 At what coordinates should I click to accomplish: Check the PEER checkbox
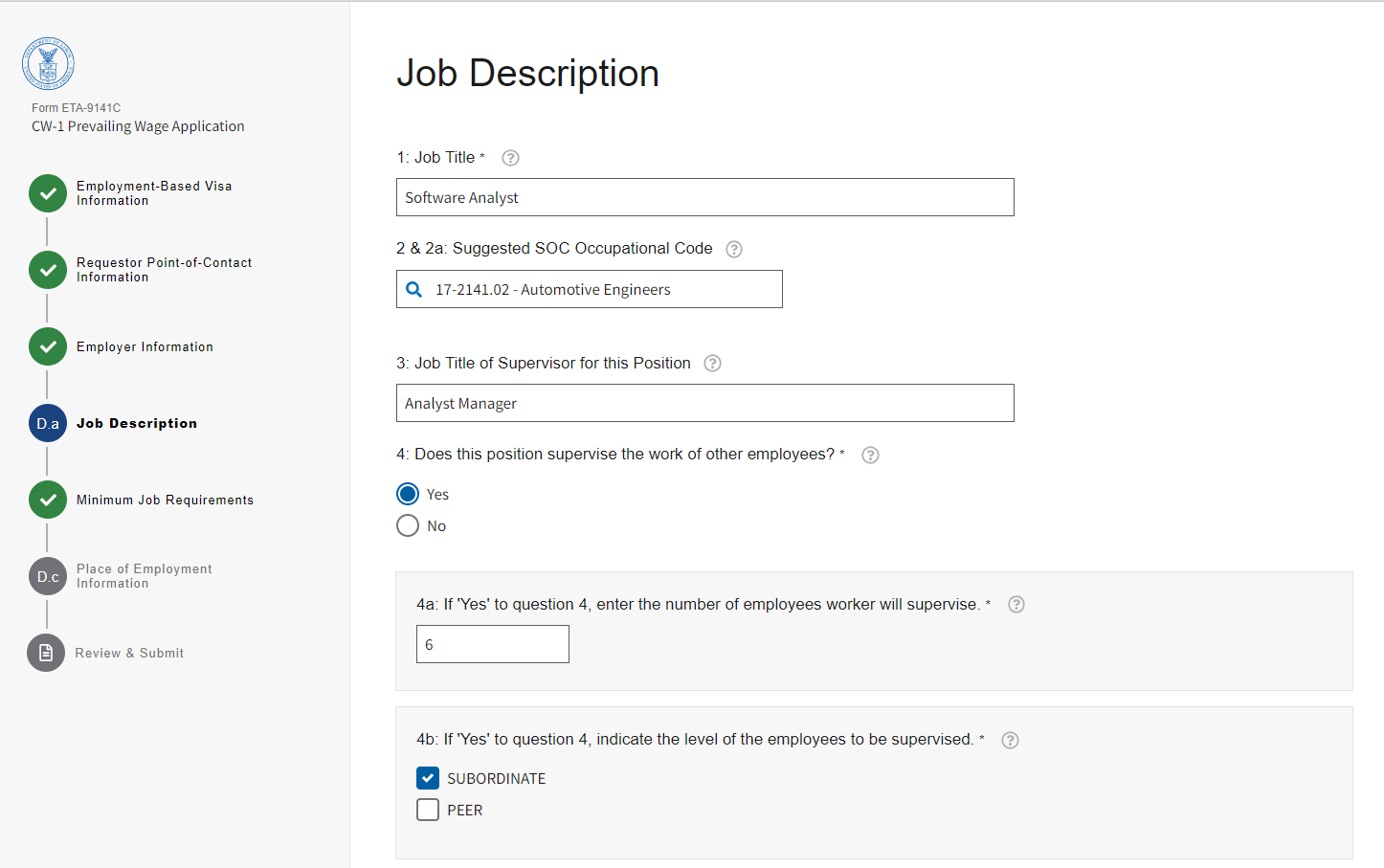[x=428, y=810]
